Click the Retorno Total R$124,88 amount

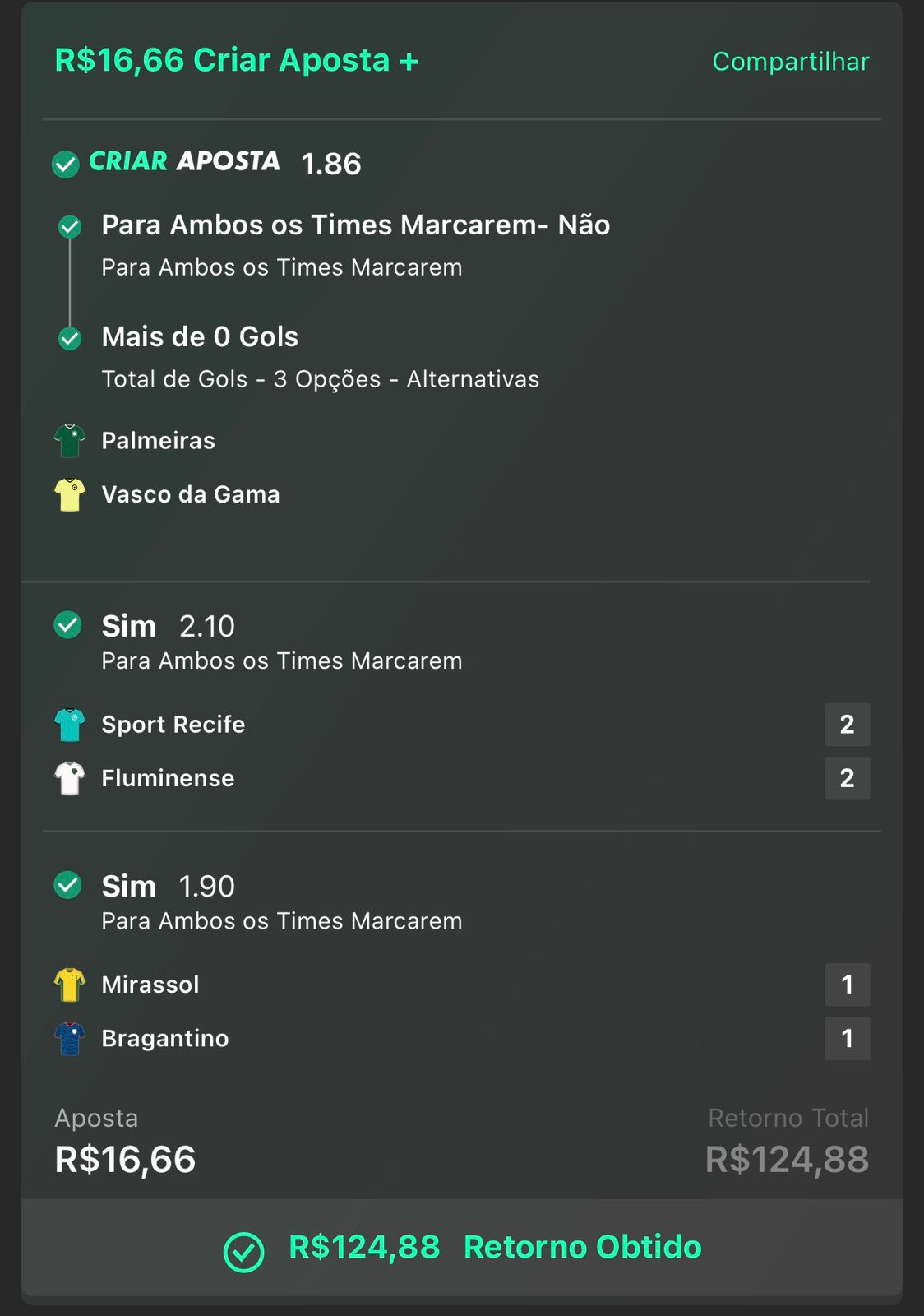tap(787, 1159)
